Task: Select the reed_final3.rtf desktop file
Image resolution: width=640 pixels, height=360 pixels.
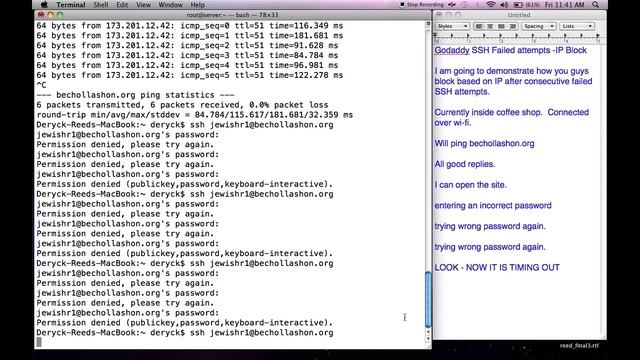Action: (579, 346)
